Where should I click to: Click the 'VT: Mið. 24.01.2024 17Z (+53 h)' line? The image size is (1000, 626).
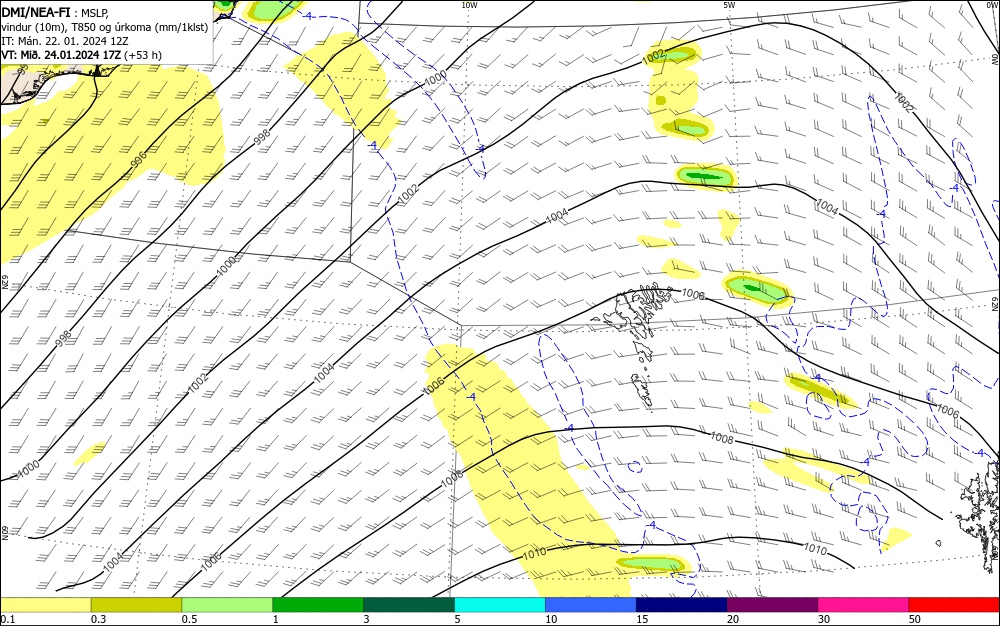point(82,55)
